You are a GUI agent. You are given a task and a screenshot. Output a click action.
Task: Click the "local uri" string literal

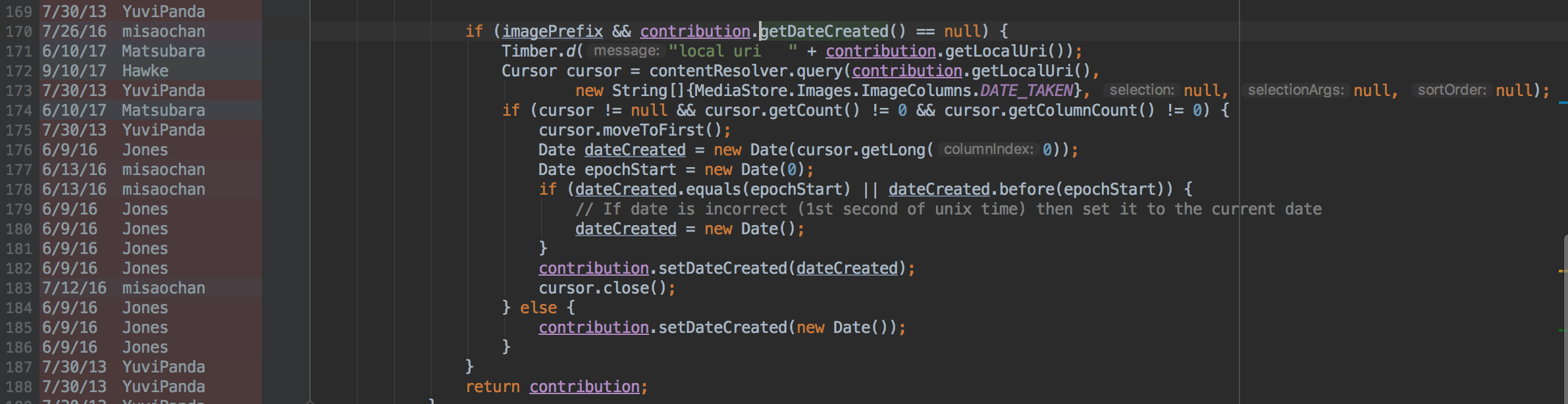pyautogui.click(x=733, y=51)
